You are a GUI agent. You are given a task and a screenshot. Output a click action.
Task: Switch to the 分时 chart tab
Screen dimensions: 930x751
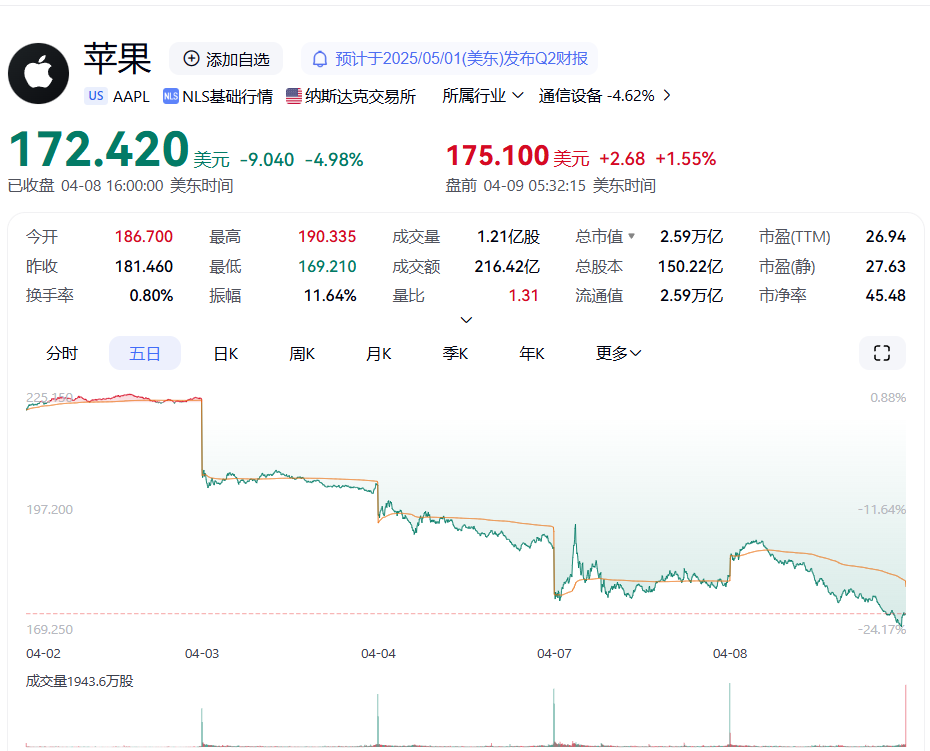pos(62,354)
